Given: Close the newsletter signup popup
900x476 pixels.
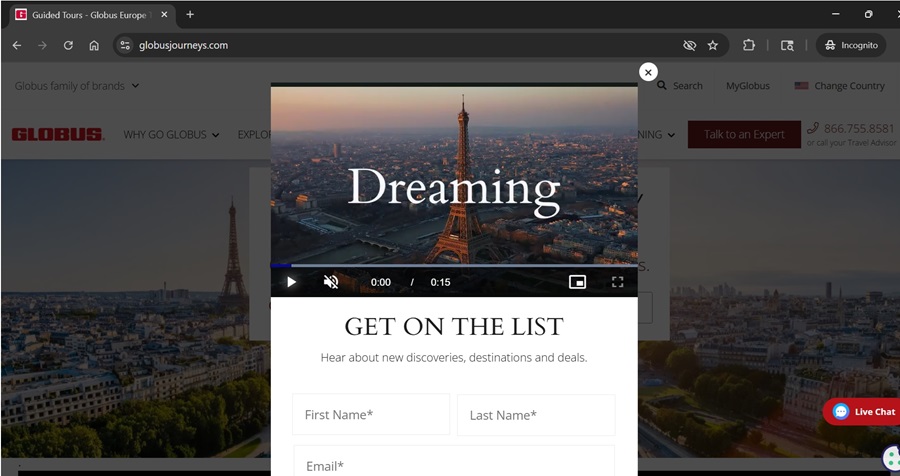Looking at the screenshot, I should (x=648, y=72).
